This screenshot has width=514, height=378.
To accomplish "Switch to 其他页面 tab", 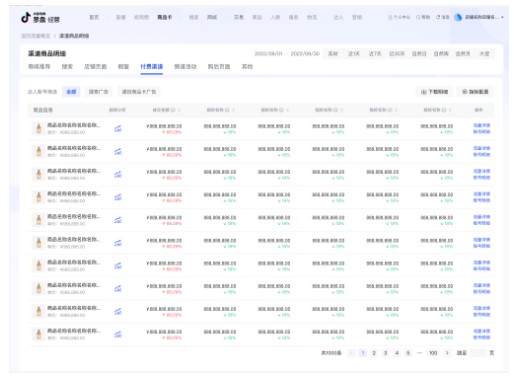I will point(219,67).
